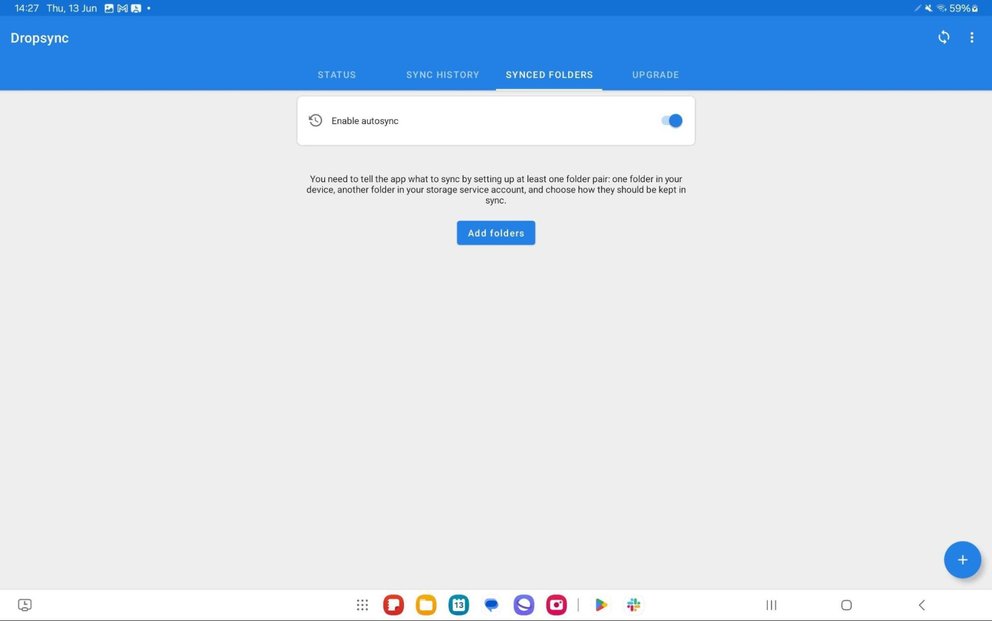Screen dimensions: 992x621
Task: Launch Google Play Store from the taskbar
Action: point(600,604)
